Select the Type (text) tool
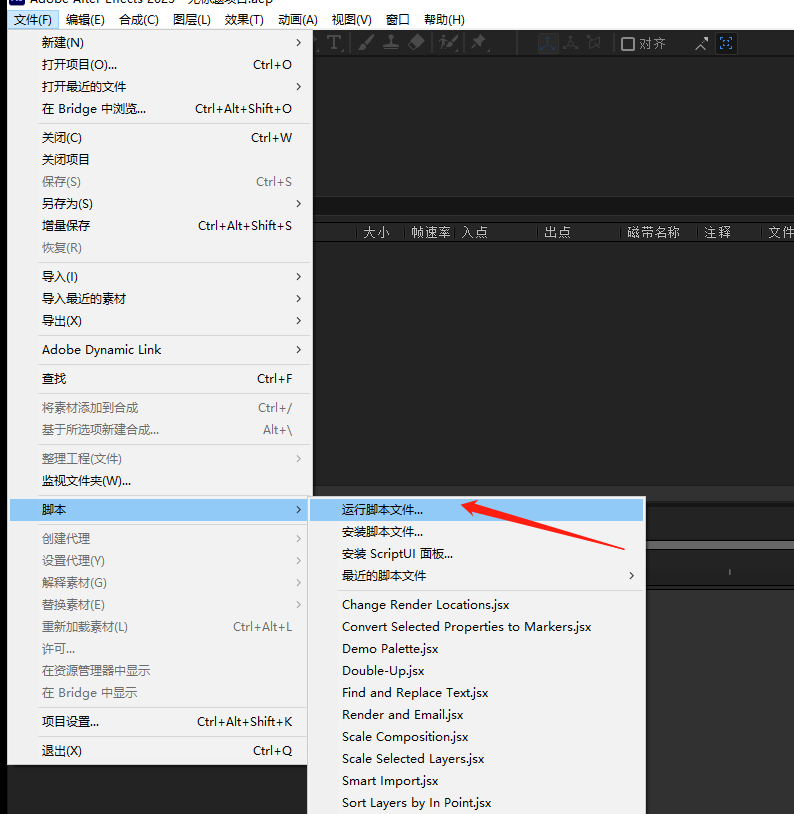 335,43
